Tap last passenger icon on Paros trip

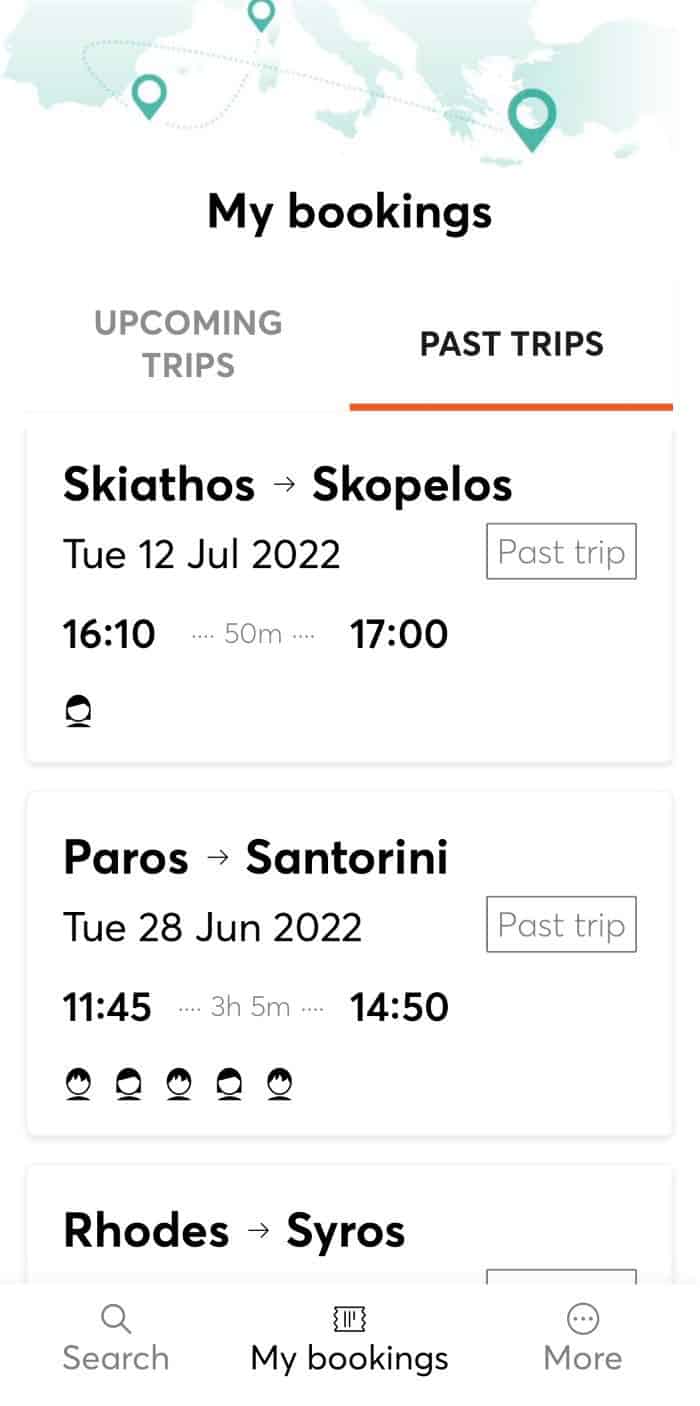[x=280, y=1084]
